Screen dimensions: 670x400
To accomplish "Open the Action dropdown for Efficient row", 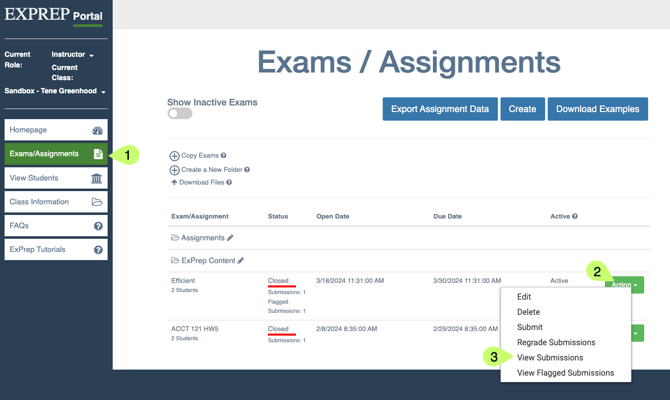I will [x=624, y=285].
